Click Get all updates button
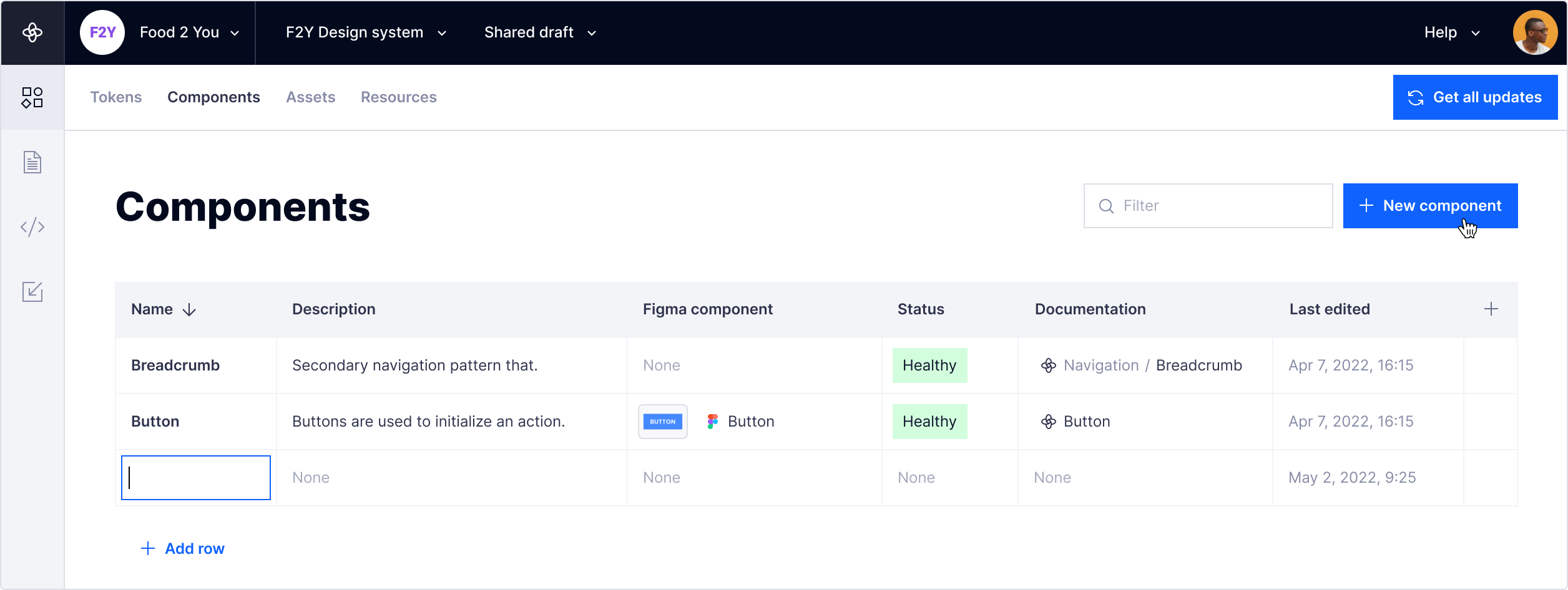 click(1475, 97)
